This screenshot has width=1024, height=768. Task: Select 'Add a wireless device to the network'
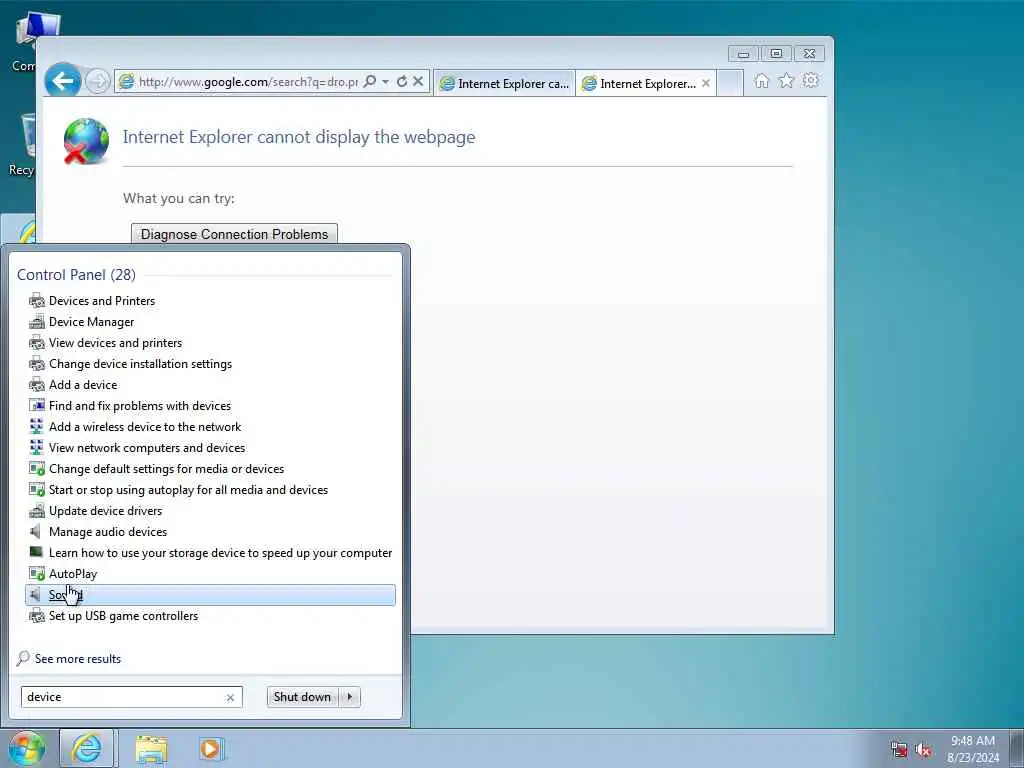click(145, 426)
